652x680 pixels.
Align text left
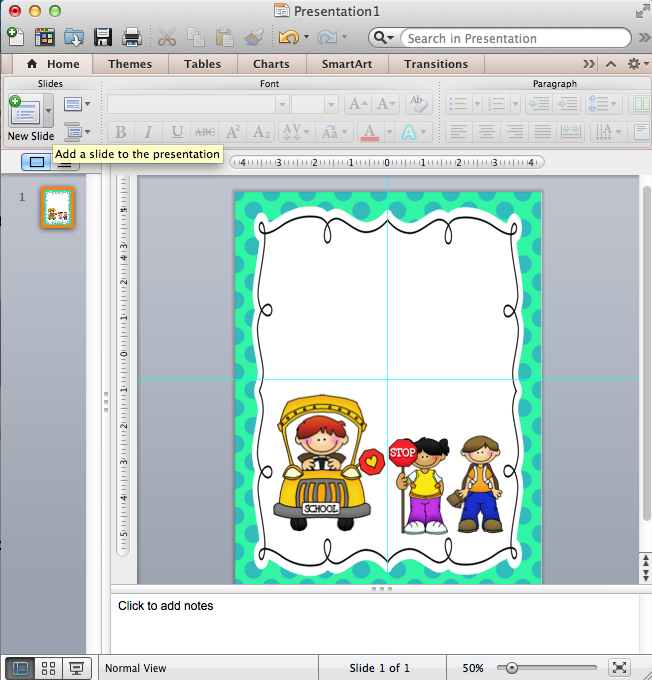coord(459,132)
